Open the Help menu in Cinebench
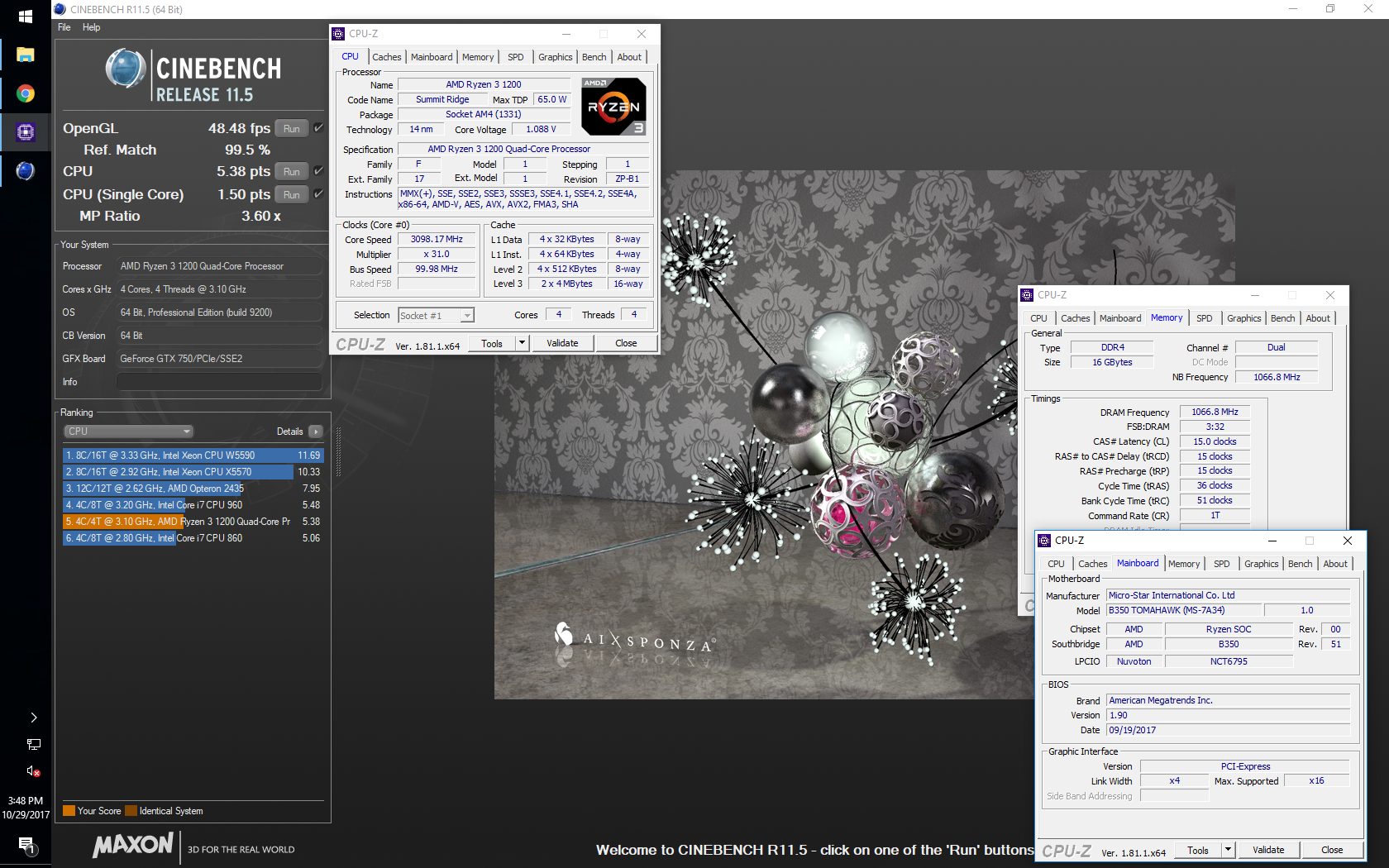This screenshot has height=868, width=1389. (x=91, y=27)
